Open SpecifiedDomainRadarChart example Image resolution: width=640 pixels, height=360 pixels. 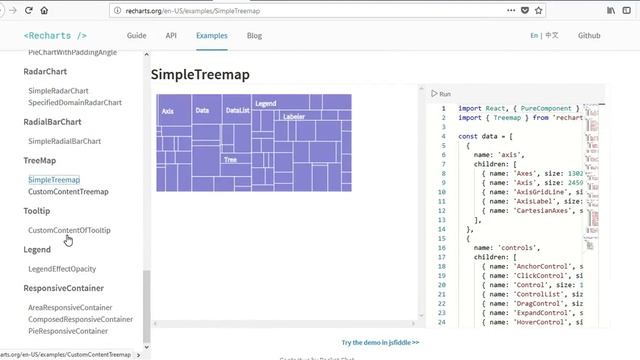point(75,102)
